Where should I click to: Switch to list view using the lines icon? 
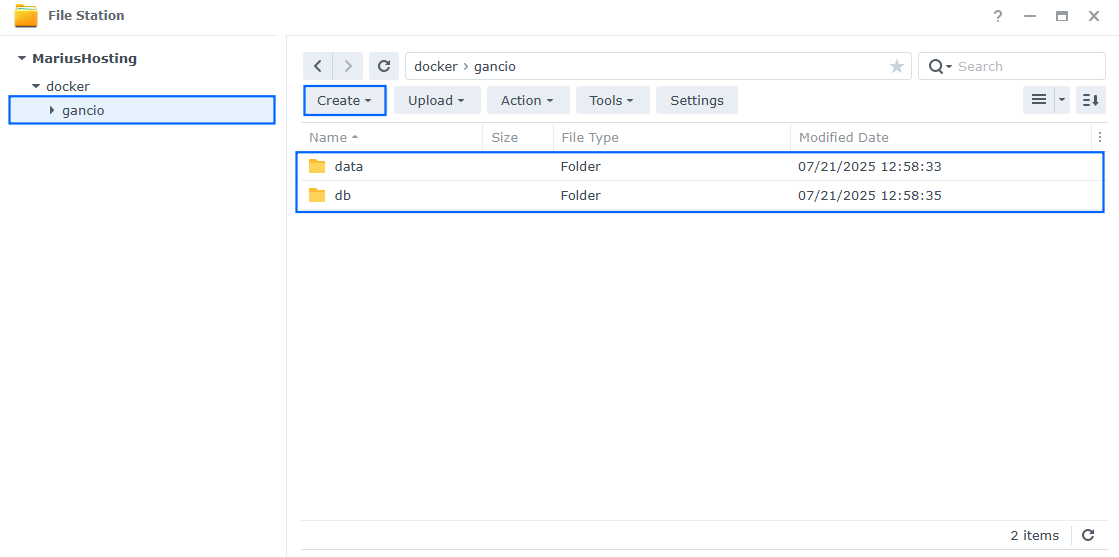click(1039, 100)
